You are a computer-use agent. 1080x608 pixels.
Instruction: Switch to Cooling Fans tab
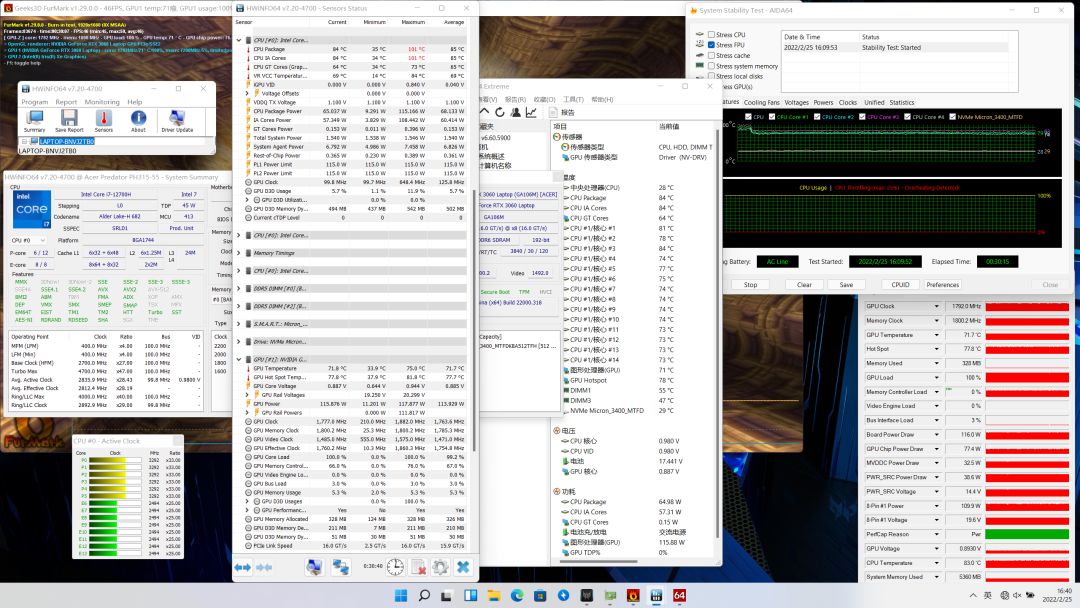[x=761, y=103]
